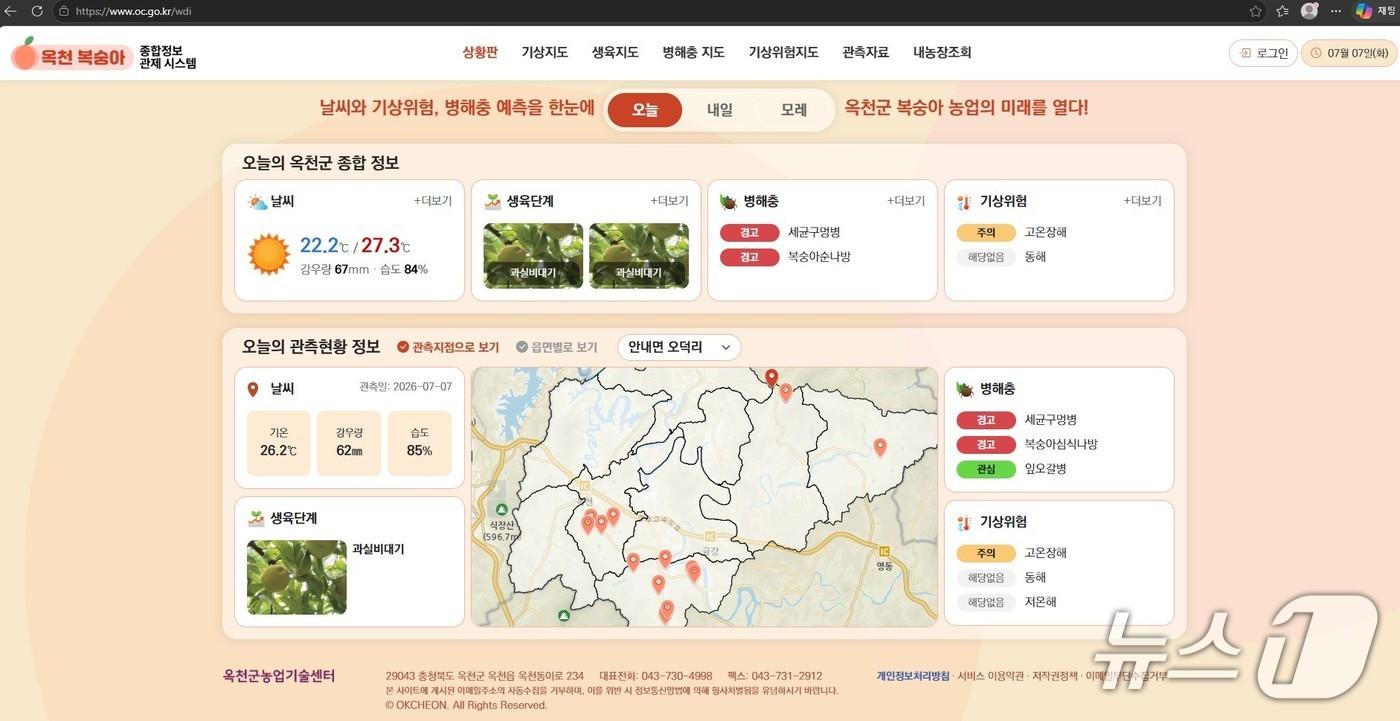Open the browser favorites list icon
Viewport: 1400px width, 721px height.
(1283, 11)
